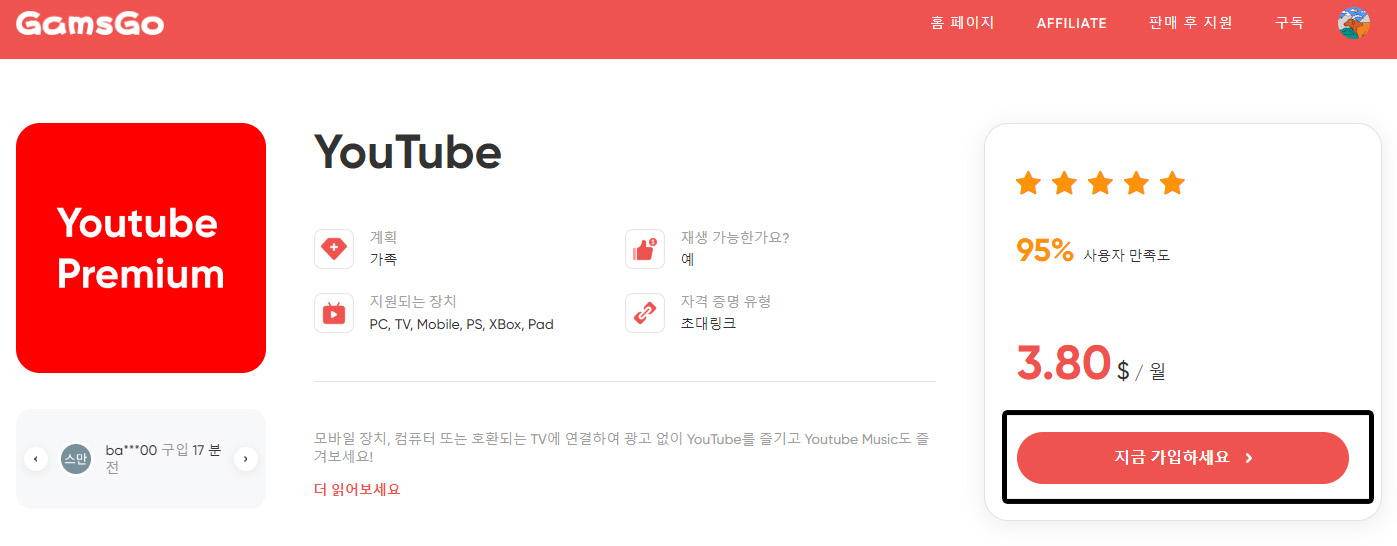Click the GamsGo logo
The image size is (1397, 546).
[x=90, y=23]
